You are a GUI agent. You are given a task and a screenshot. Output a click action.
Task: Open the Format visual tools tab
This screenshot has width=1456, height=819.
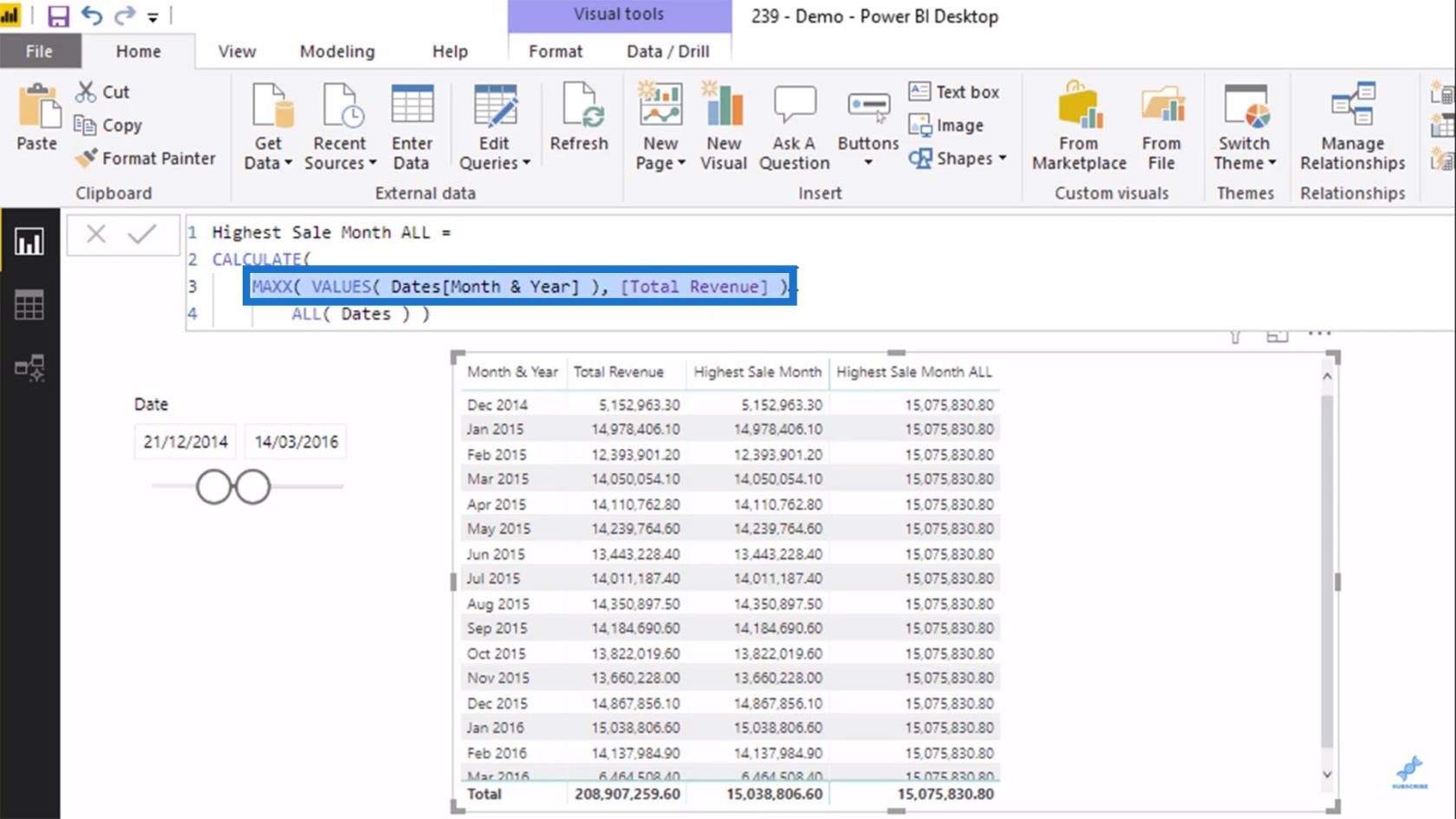click(556, 51)
